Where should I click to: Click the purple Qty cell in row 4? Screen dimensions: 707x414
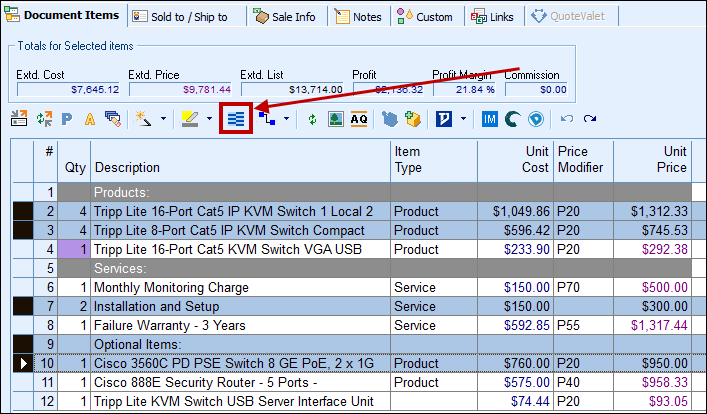pyautogui.click(x=74, y=249)
